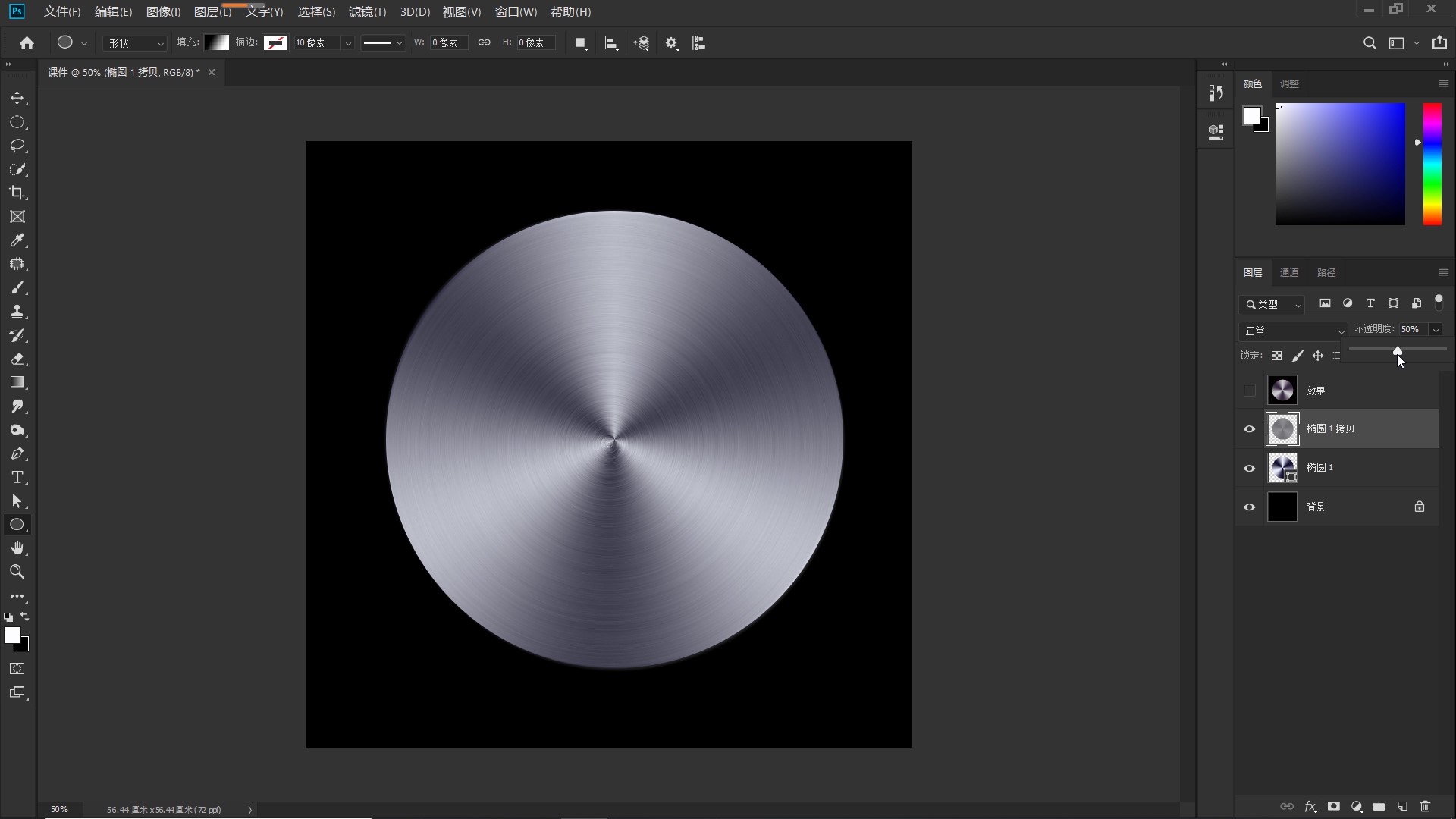Toggle lock position
The image size is (1456, 819).
pos(1318,356)
